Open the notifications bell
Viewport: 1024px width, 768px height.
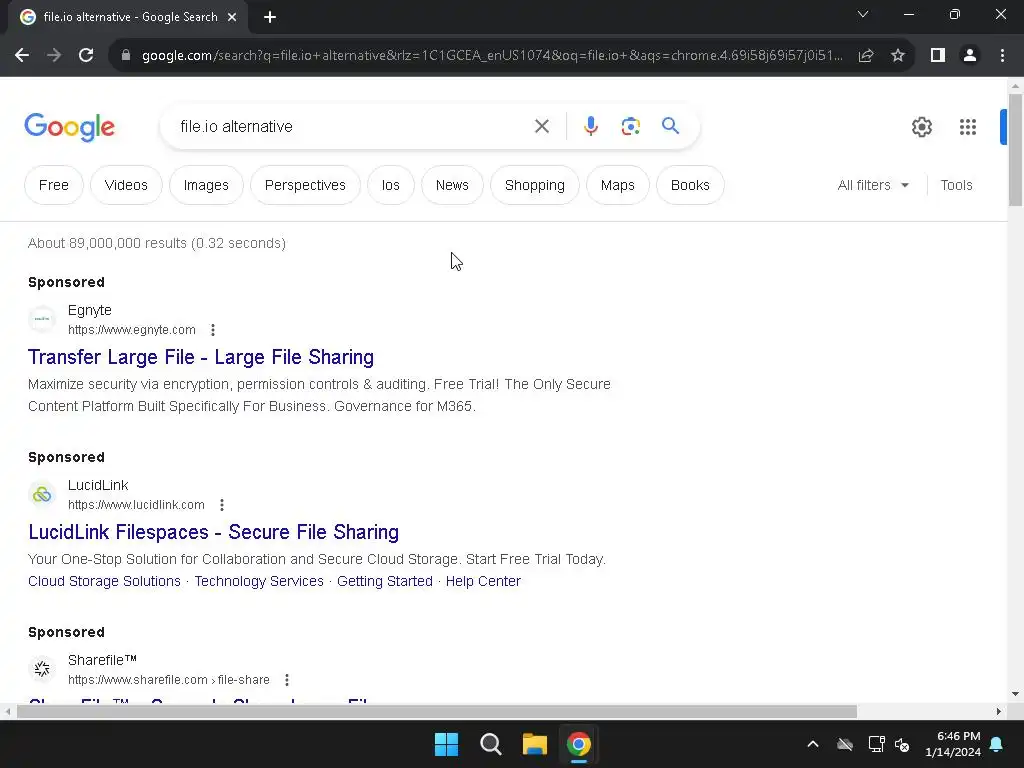(x=997, y=744)
